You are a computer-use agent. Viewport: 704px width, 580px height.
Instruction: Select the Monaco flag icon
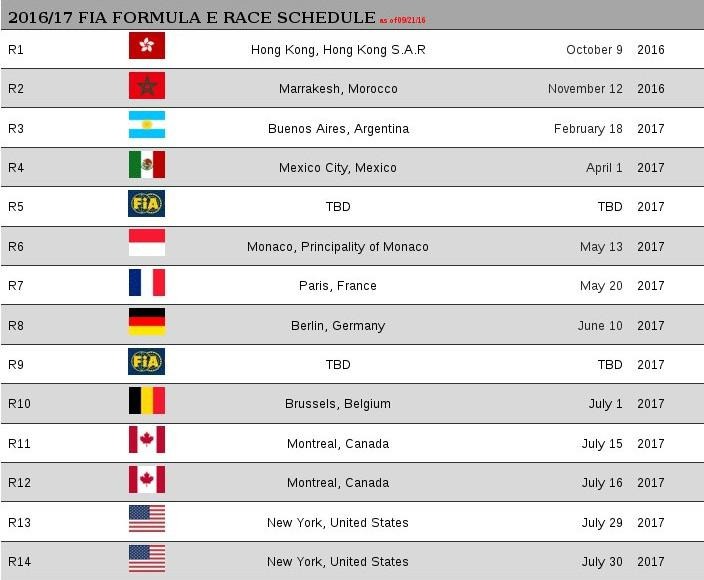tap(147, 242)
